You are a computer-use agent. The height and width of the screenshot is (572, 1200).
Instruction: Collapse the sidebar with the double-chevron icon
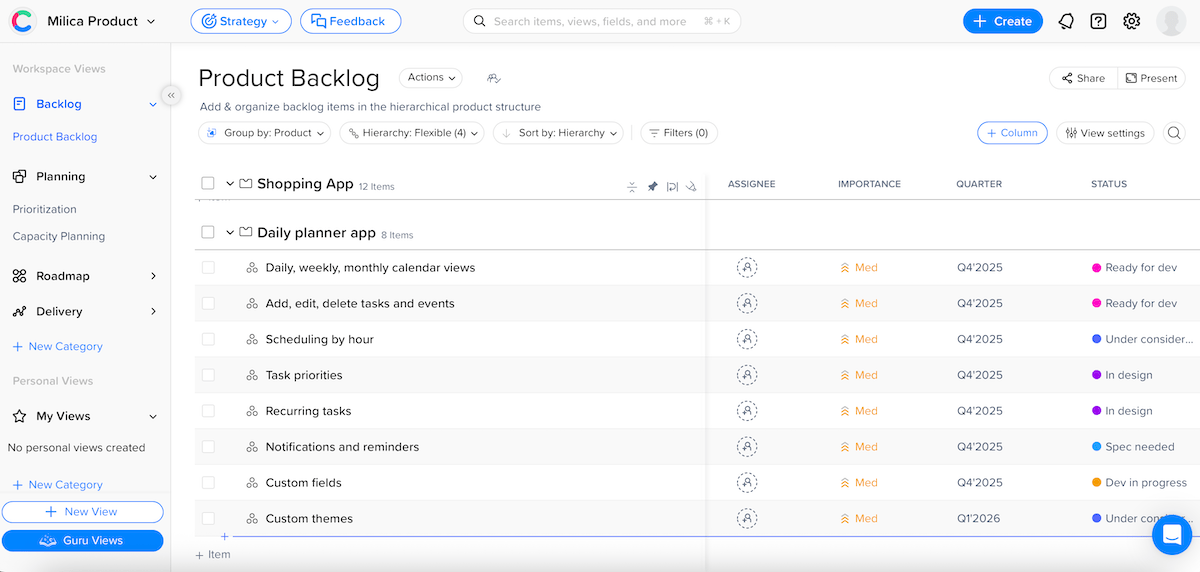pos(171,95)
